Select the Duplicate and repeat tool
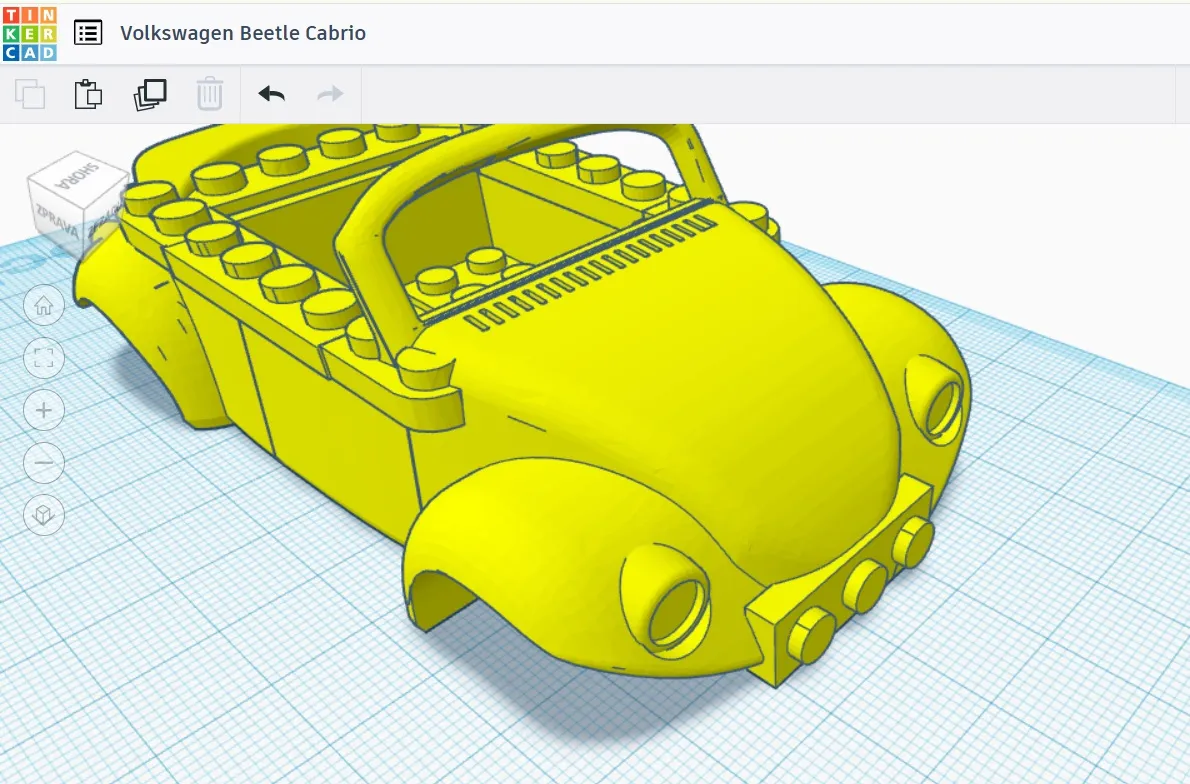This screenshot has width=1190, height=784. 150,93
